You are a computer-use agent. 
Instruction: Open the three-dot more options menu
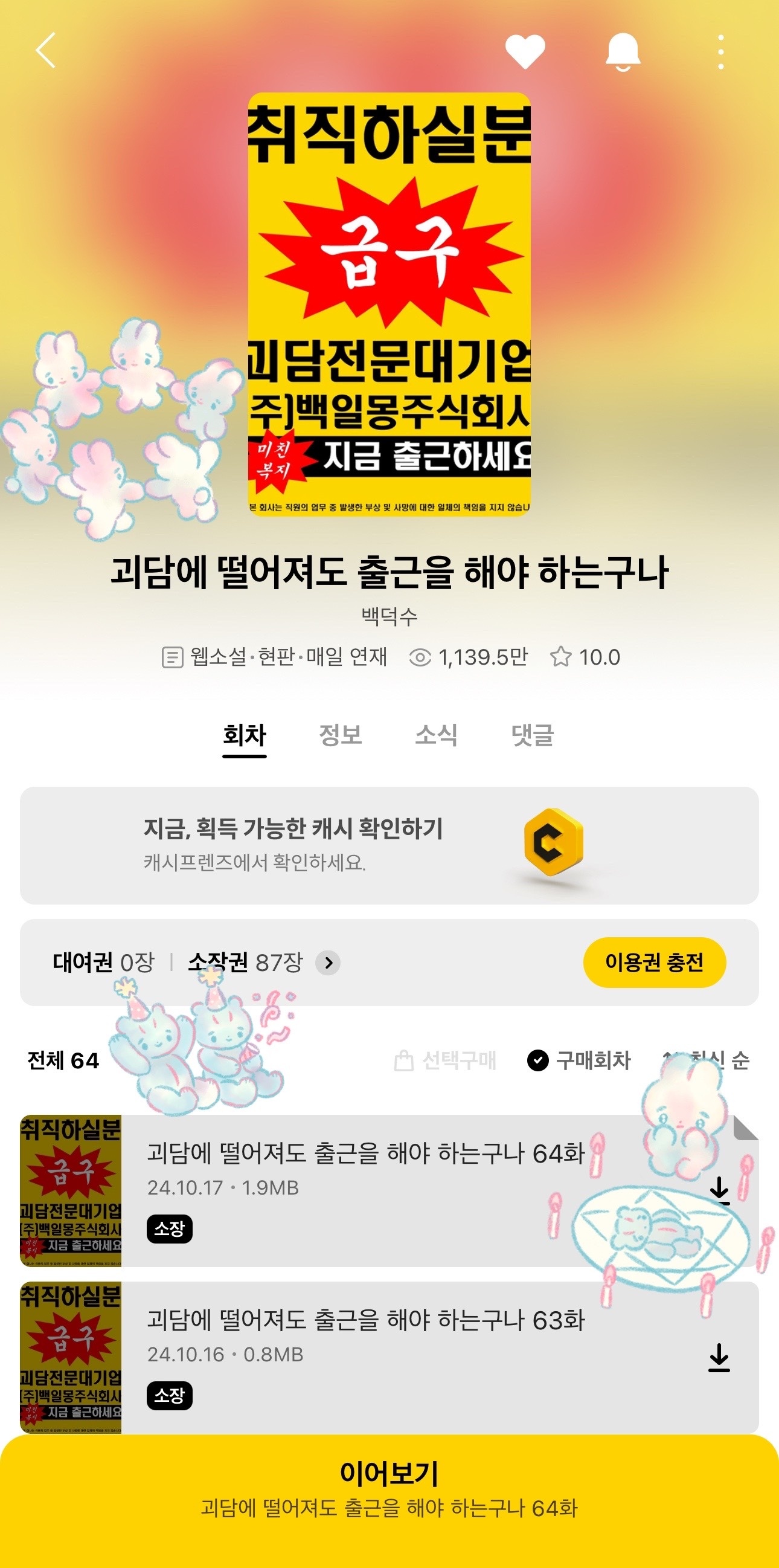pyautogui.click(x=720, y=52)
